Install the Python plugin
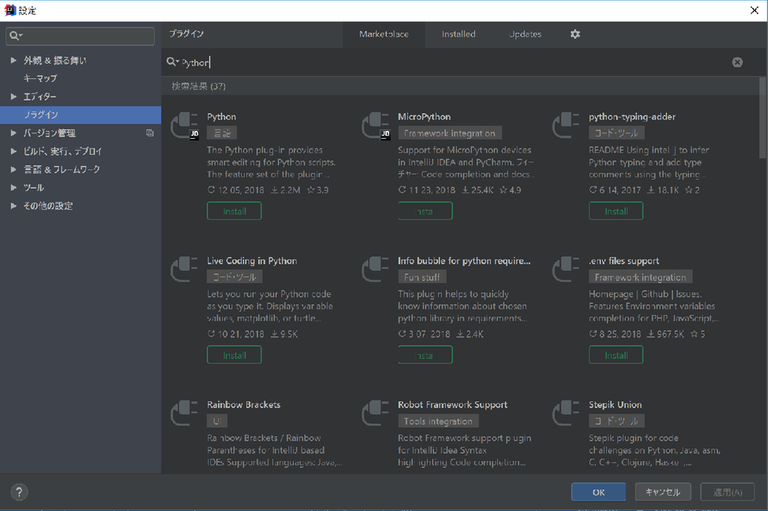768x511 pixels. pos(234,211)
